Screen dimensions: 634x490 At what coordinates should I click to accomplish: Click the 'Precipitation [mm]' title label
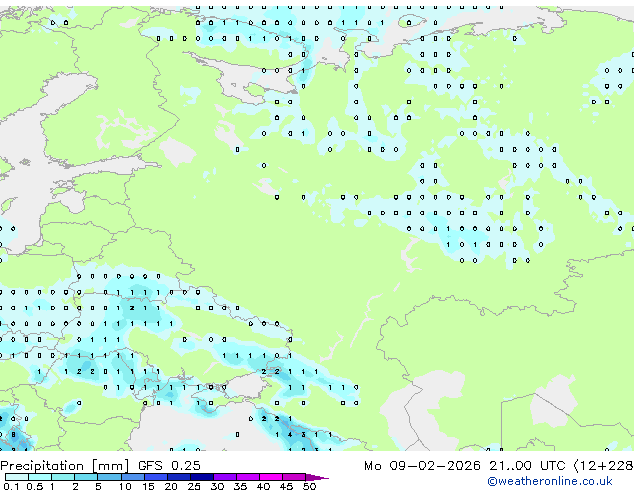(65, 466)
